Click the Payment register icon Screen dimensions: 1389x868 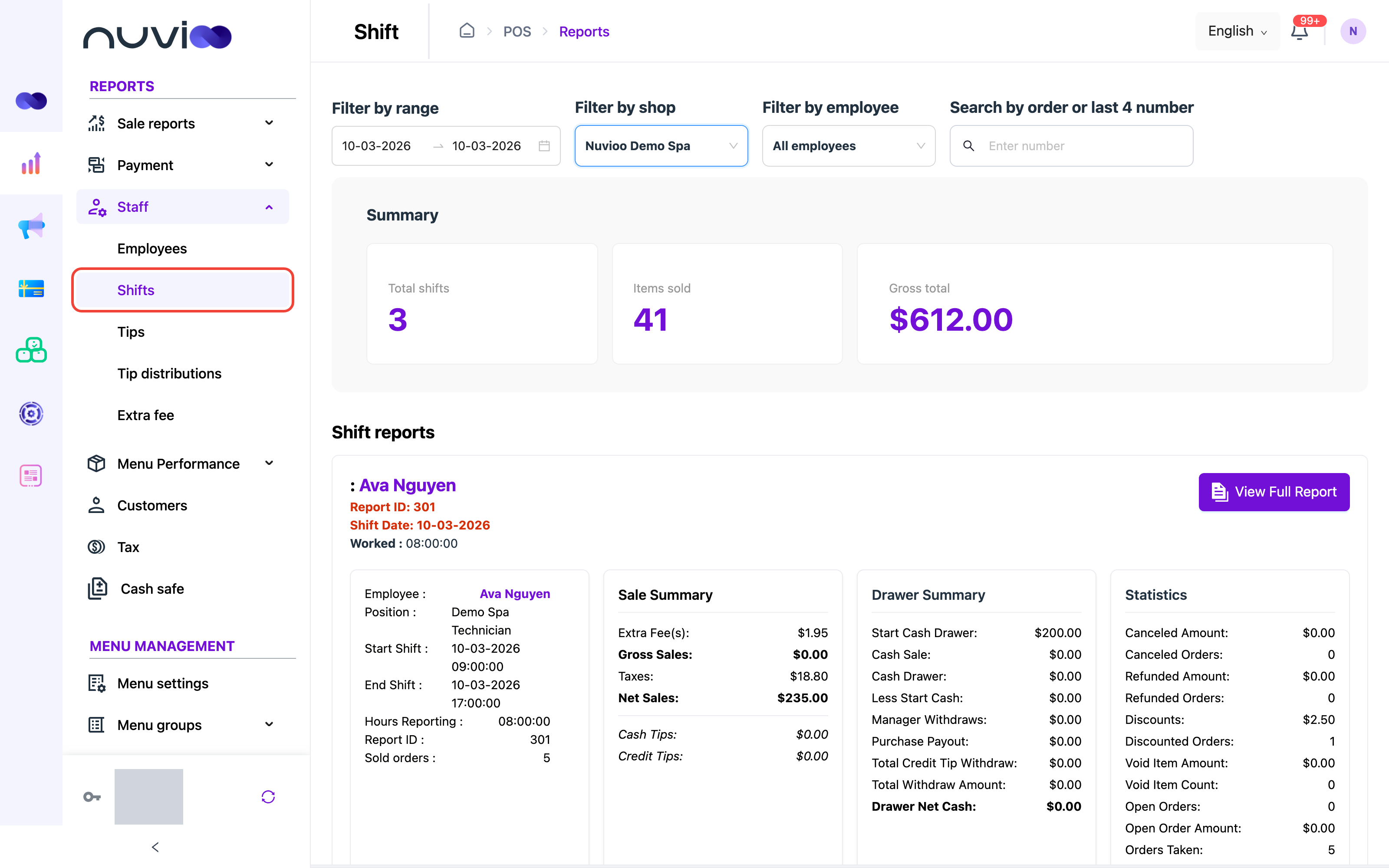coord(96,165)
